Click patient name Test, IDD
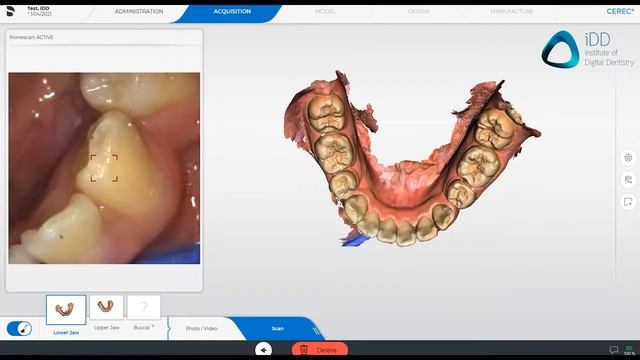 [39, 8]
